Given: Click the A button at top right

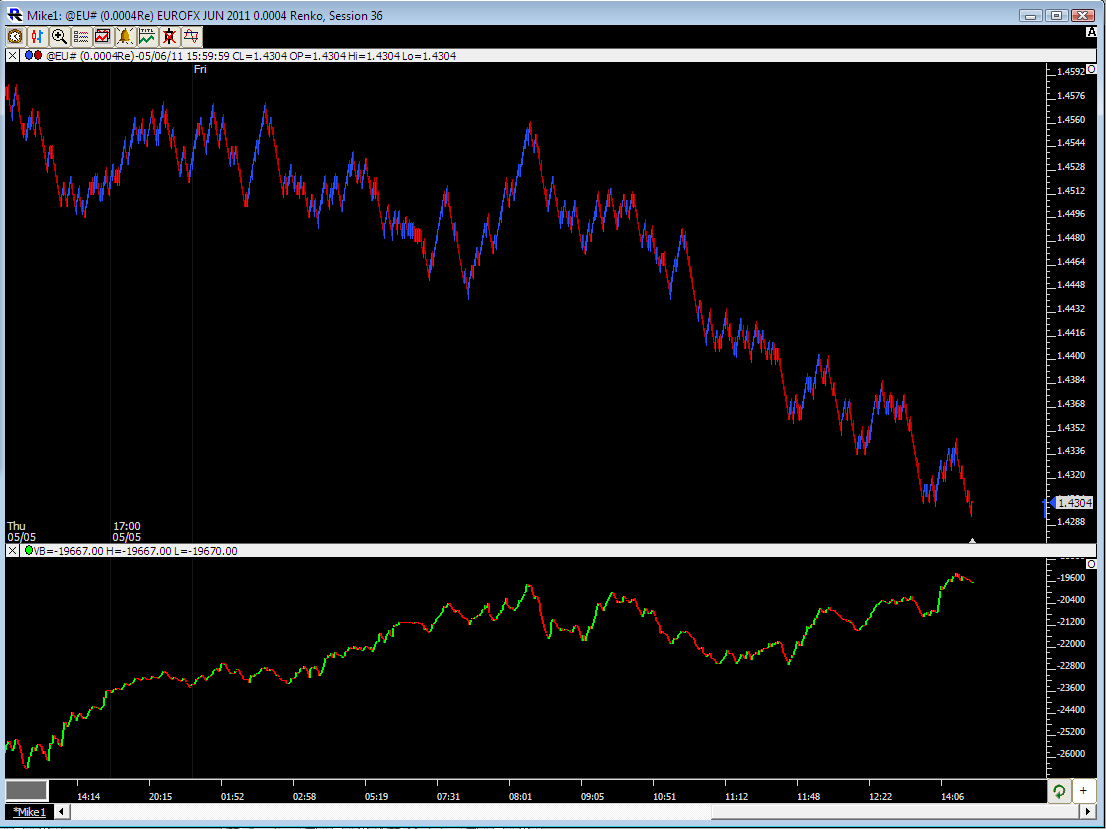Looking at the screenshot, I should [1090, 32].
